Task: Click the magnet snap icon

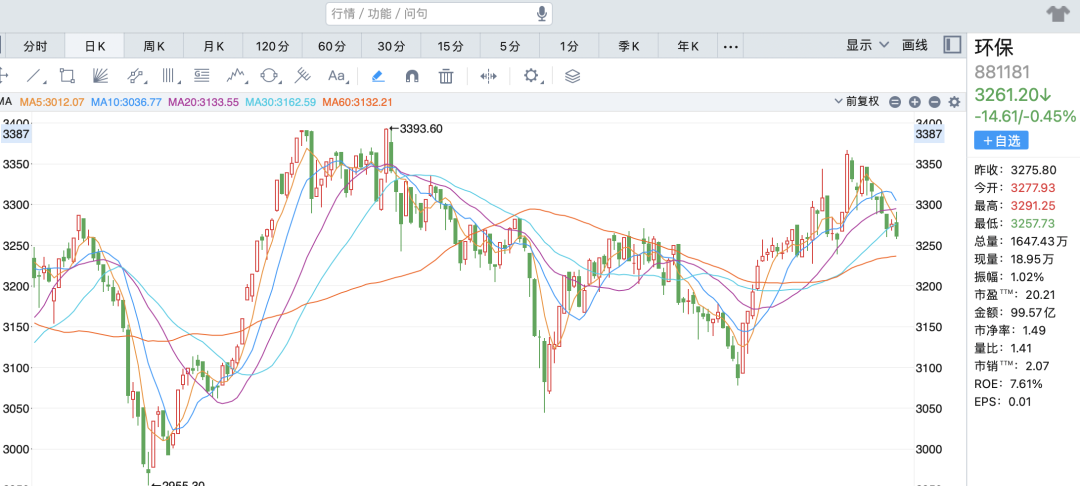Action: pyautogui.click(x=411, y=75)
